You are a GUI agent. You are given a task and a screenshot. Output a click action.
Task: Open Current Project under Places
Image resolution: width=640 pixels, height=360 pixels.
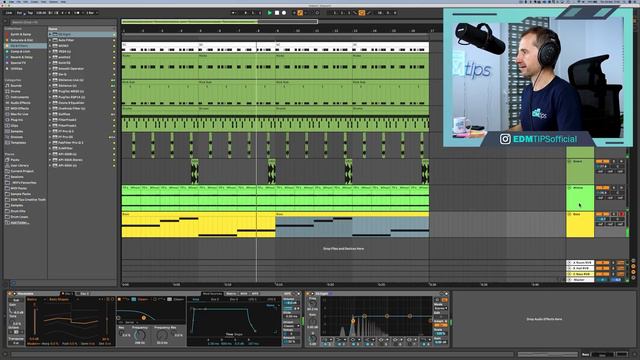(22, 171)
